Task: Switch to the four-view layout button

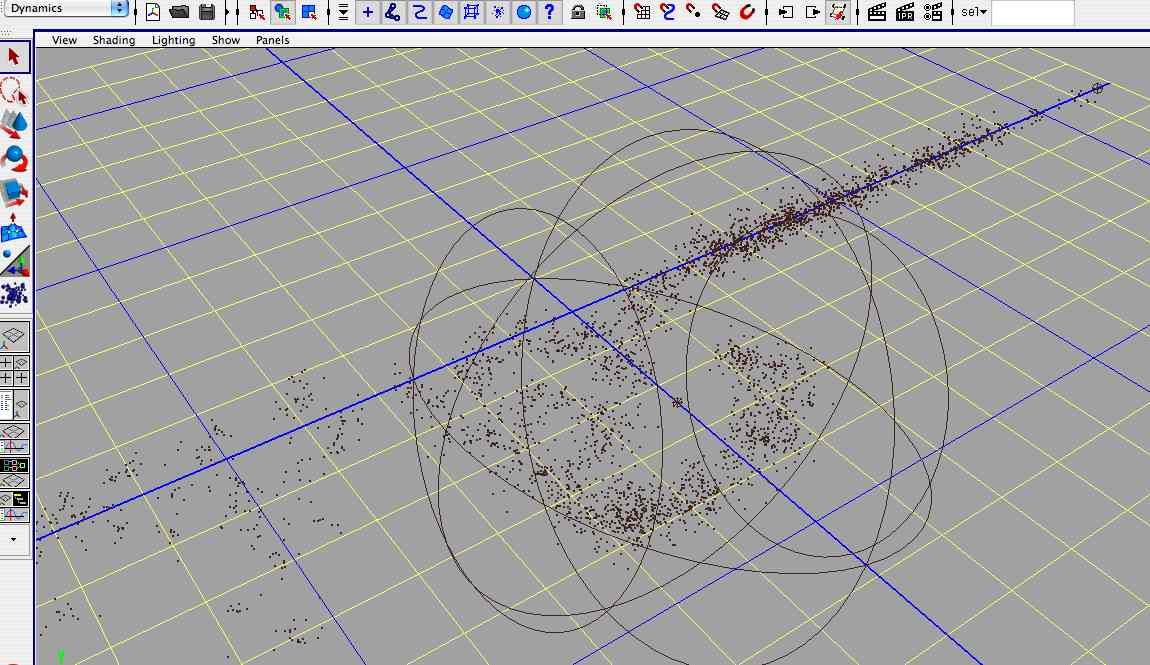Action: click(15, 370)
